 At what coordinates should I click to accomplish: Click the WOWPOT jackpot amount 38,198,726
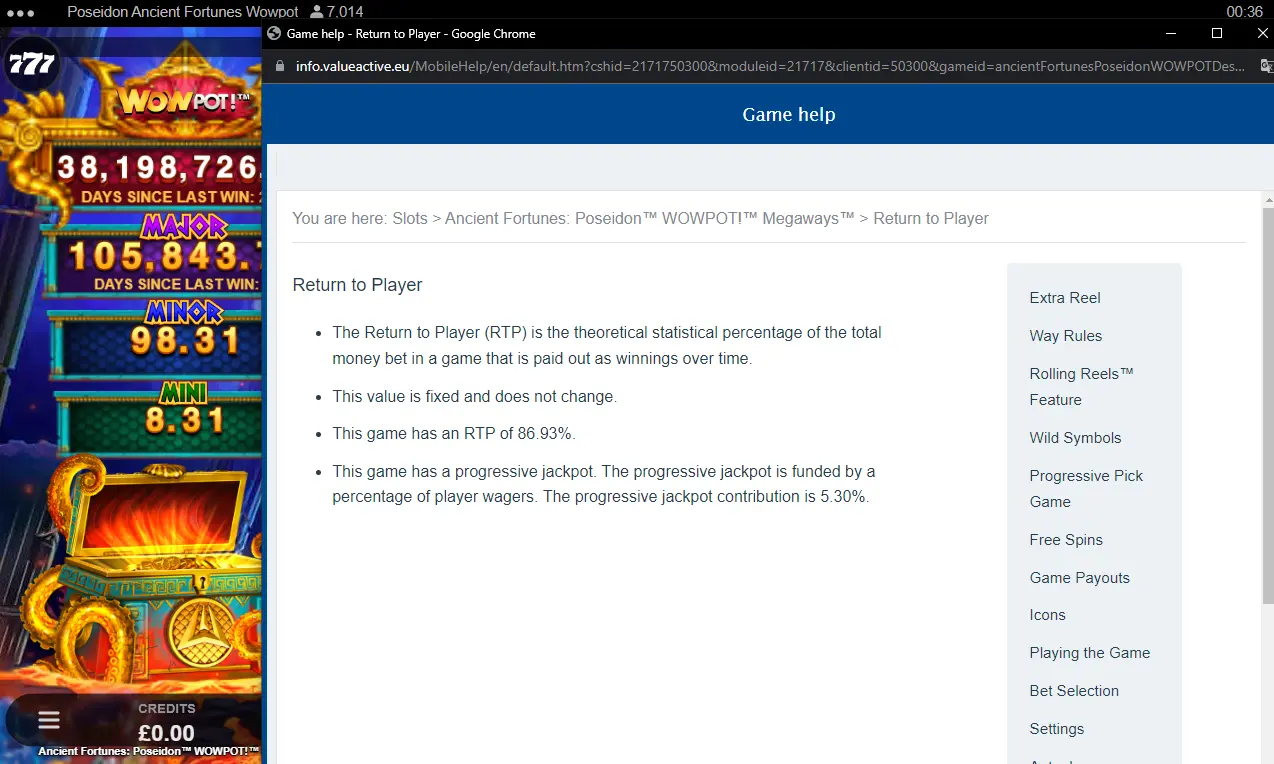coord(158,166)
